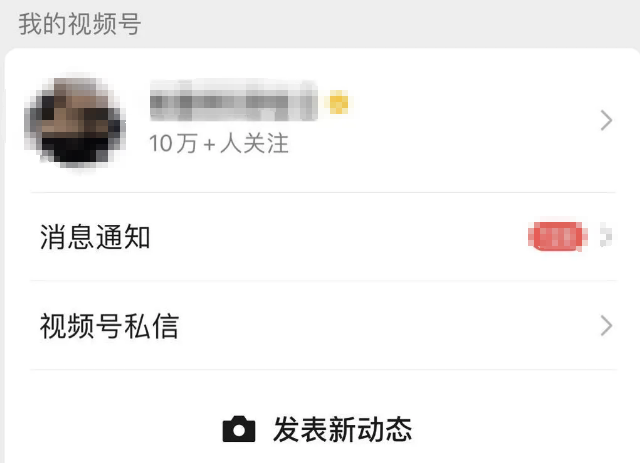Tap blank space in 消息通知 row

pyautogui.click(x=339, y=236)
